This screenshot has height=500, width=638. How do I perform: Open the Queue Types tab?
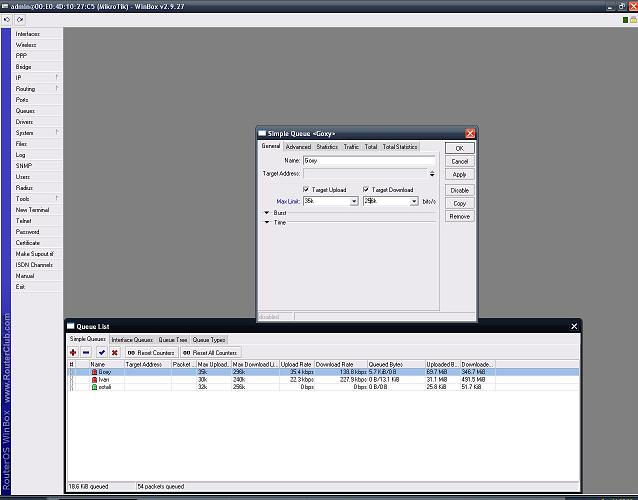(x=209, y=340)
